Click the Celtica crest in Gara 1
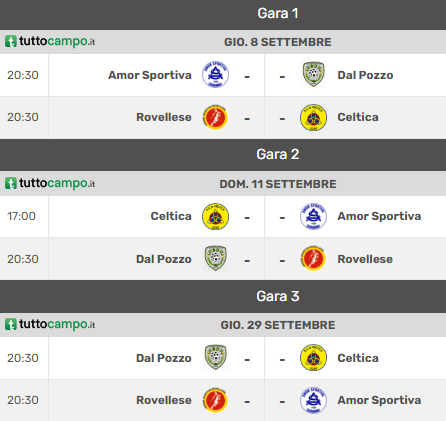446x421 pixels. (x=313, y=117)
